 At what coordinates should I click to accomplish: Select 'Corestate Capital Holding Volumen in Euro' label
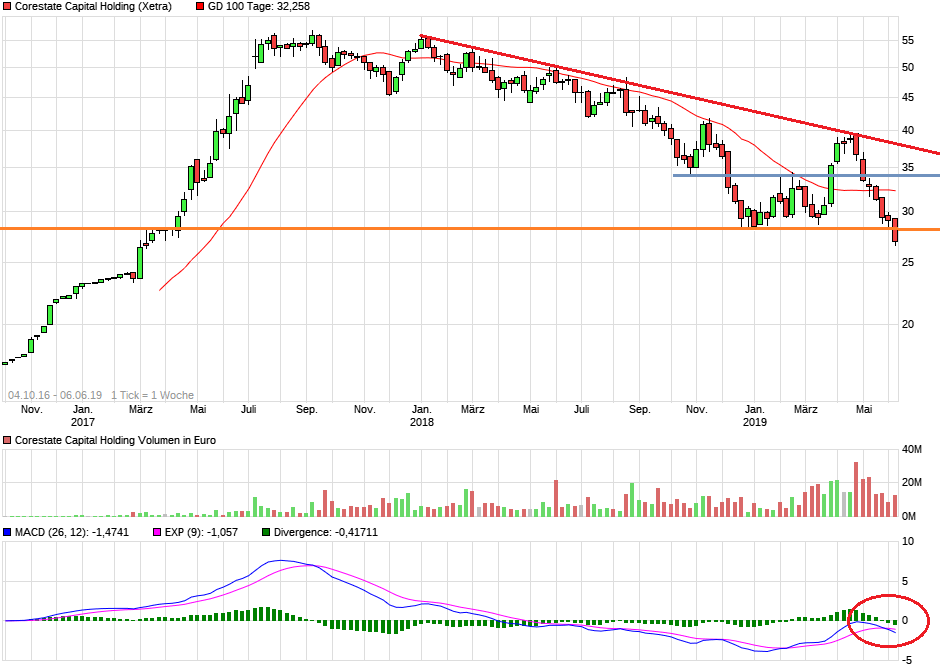tap(115, 440)
